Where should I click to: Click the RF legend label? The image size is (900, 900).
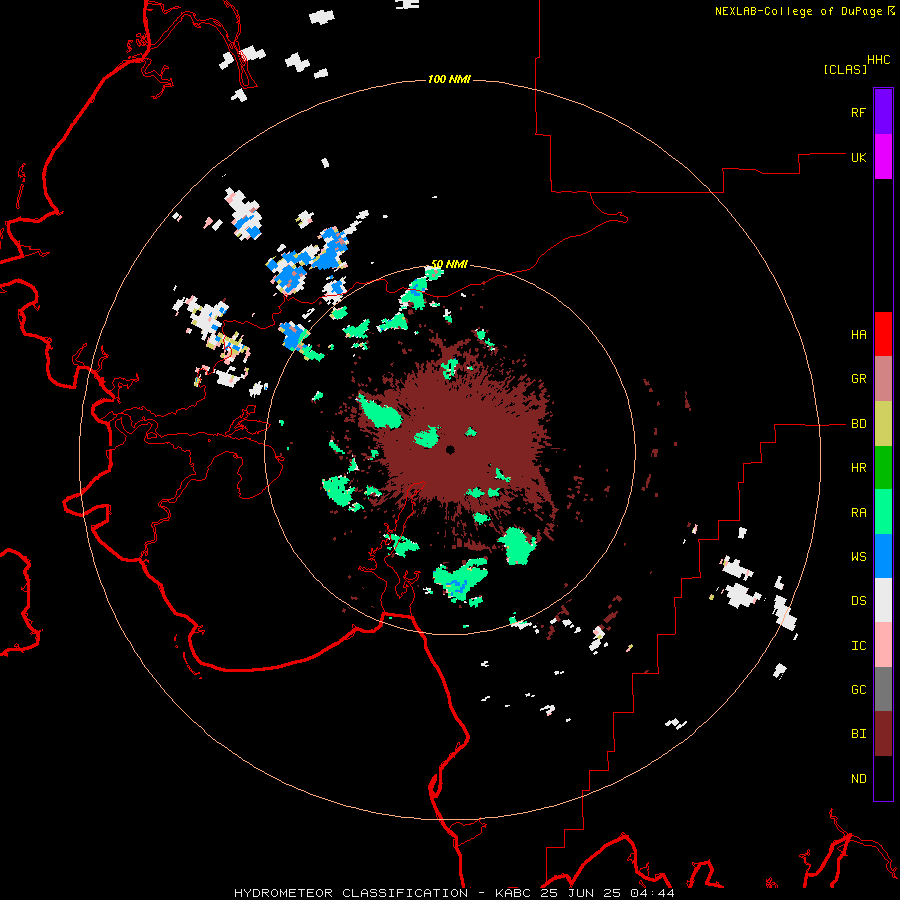(858, 112)
